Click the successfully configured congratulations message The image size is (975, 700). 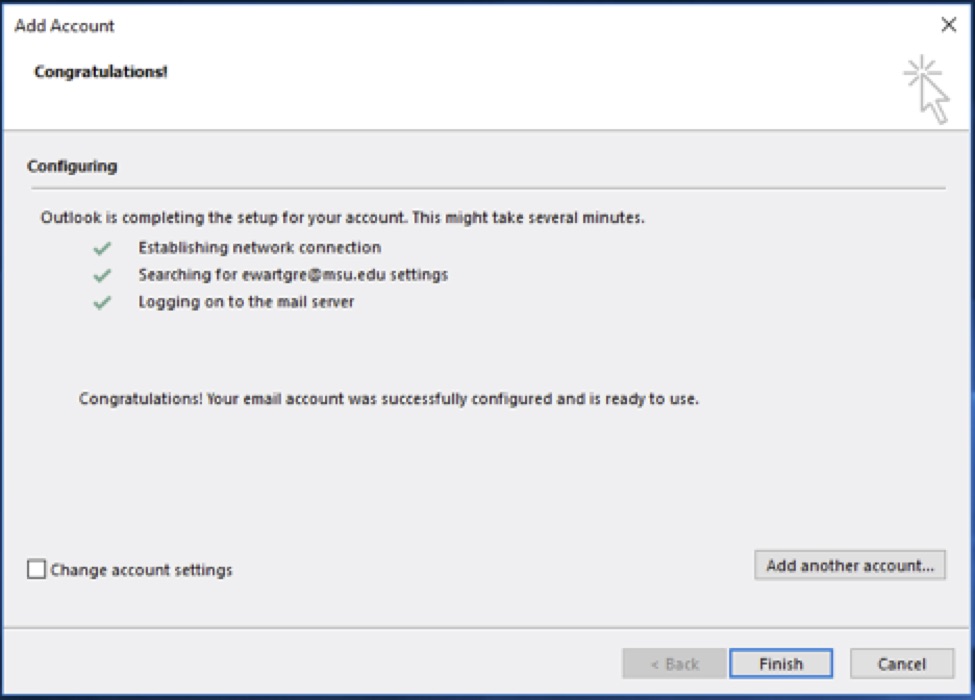pyautogui.click(x=388, y=399)
